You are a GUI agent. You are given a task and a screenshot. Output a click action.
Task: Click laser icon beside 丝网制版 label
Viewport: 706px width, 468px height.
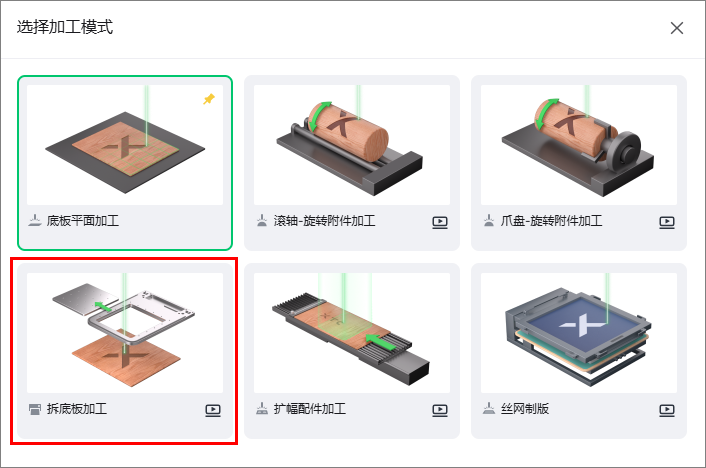point(489,409)
